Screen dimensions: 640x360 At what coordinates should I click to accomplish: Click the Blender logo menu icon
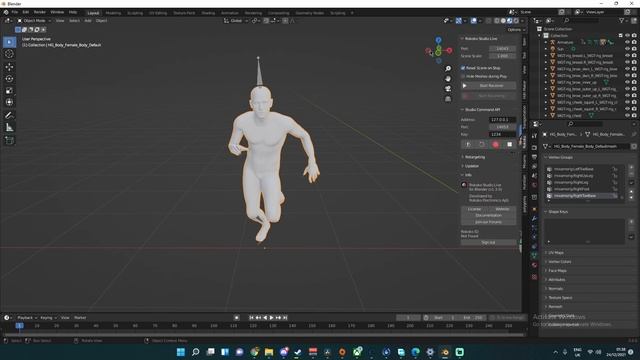[x=6, y=12]
